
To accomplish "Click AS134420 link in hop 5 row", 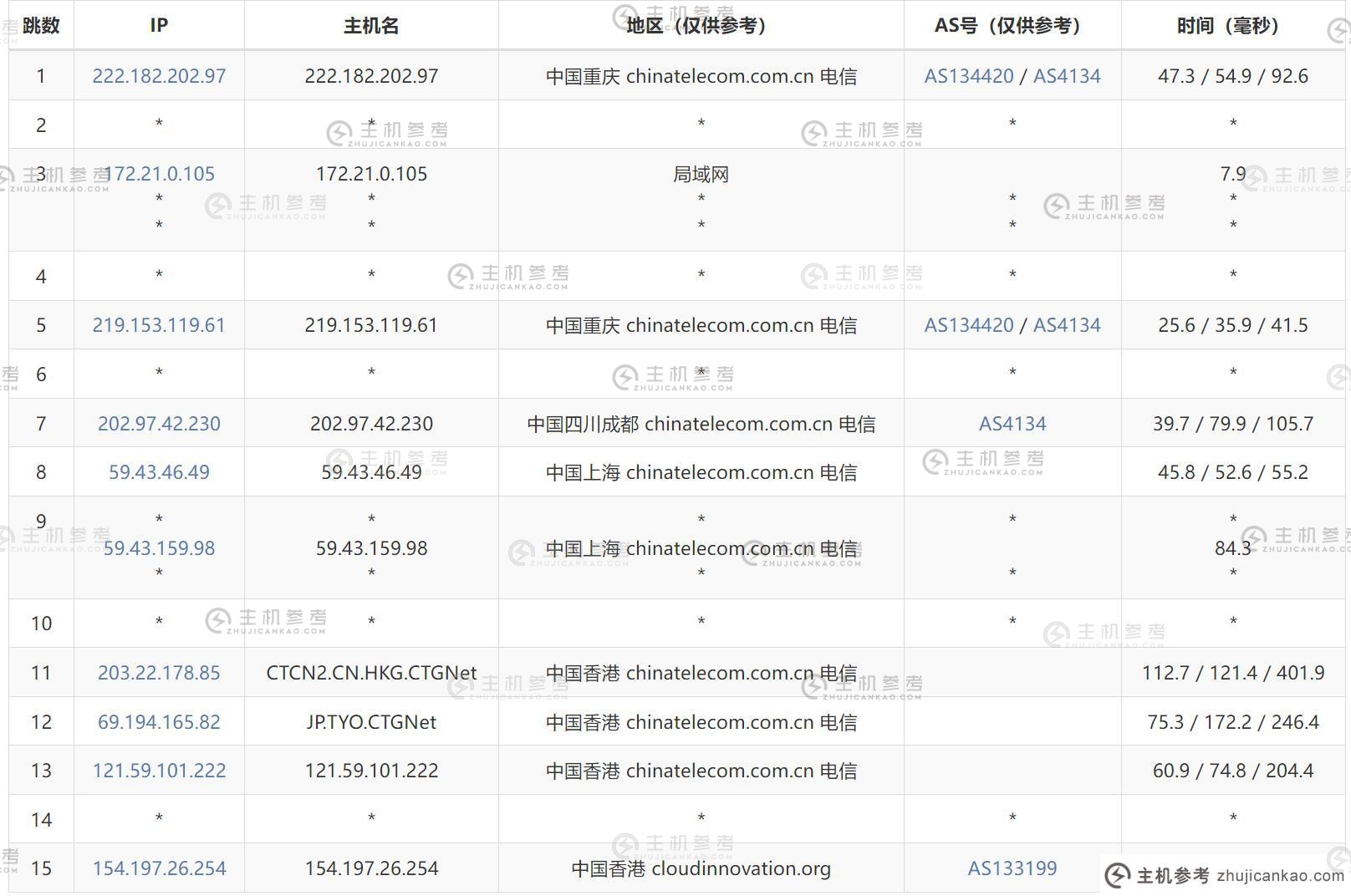I will pyautogui.click(x=969, y=325).
